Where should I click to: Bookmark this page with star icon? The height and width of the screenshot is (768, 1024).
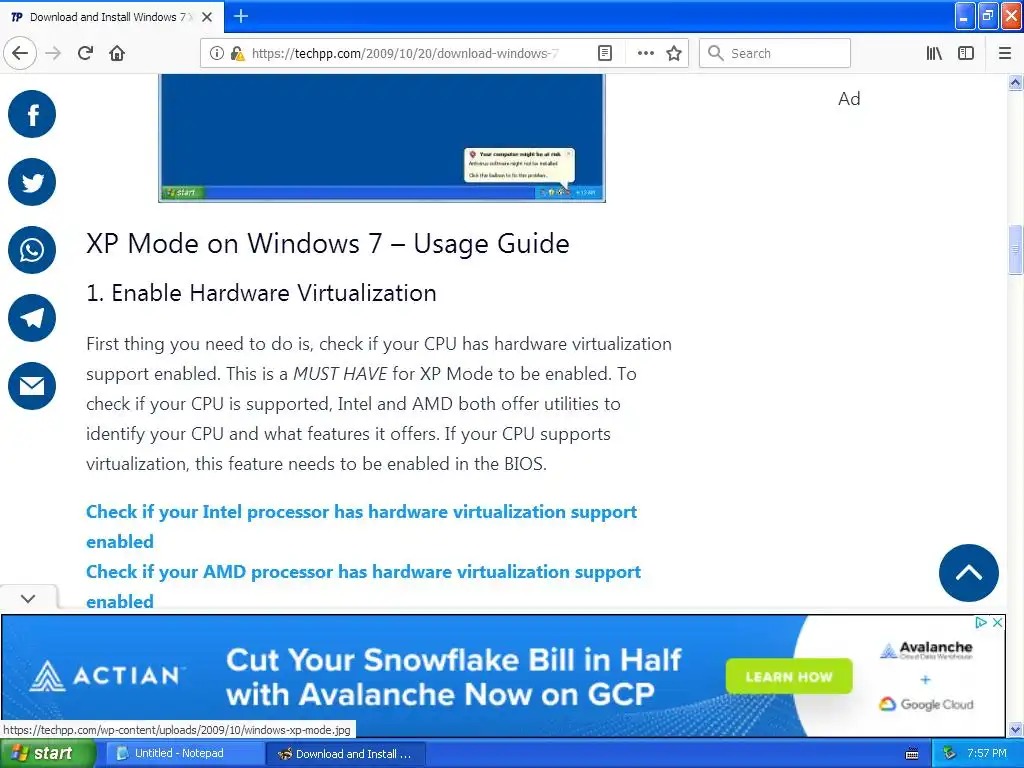[x=674, y=54]
